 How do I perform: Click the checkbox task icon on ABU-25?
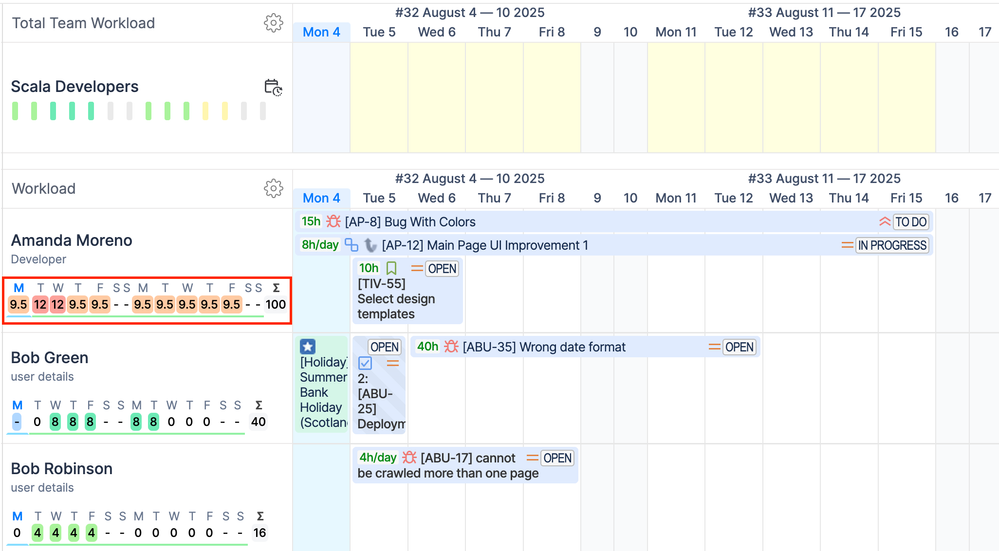365,363
